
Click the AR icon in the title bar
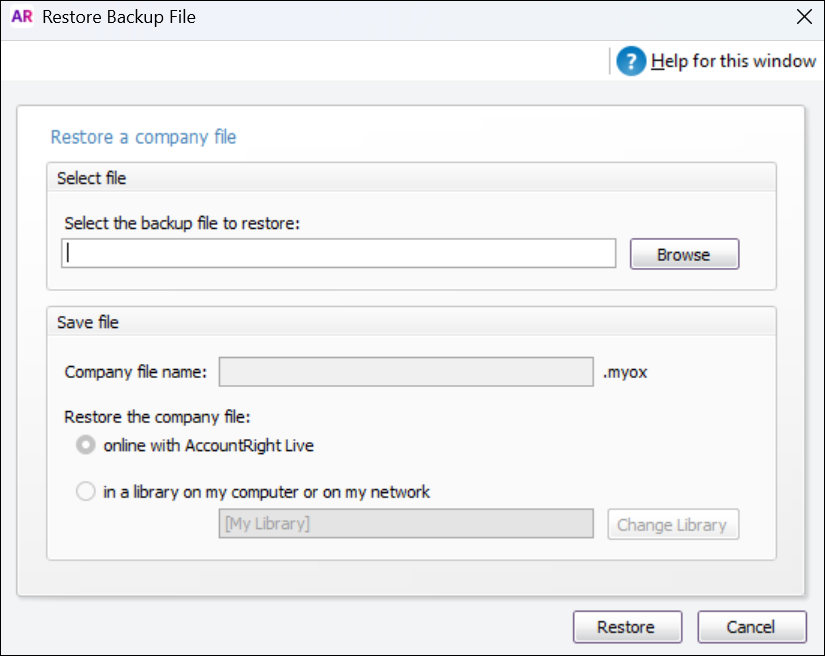pos(21,17)
